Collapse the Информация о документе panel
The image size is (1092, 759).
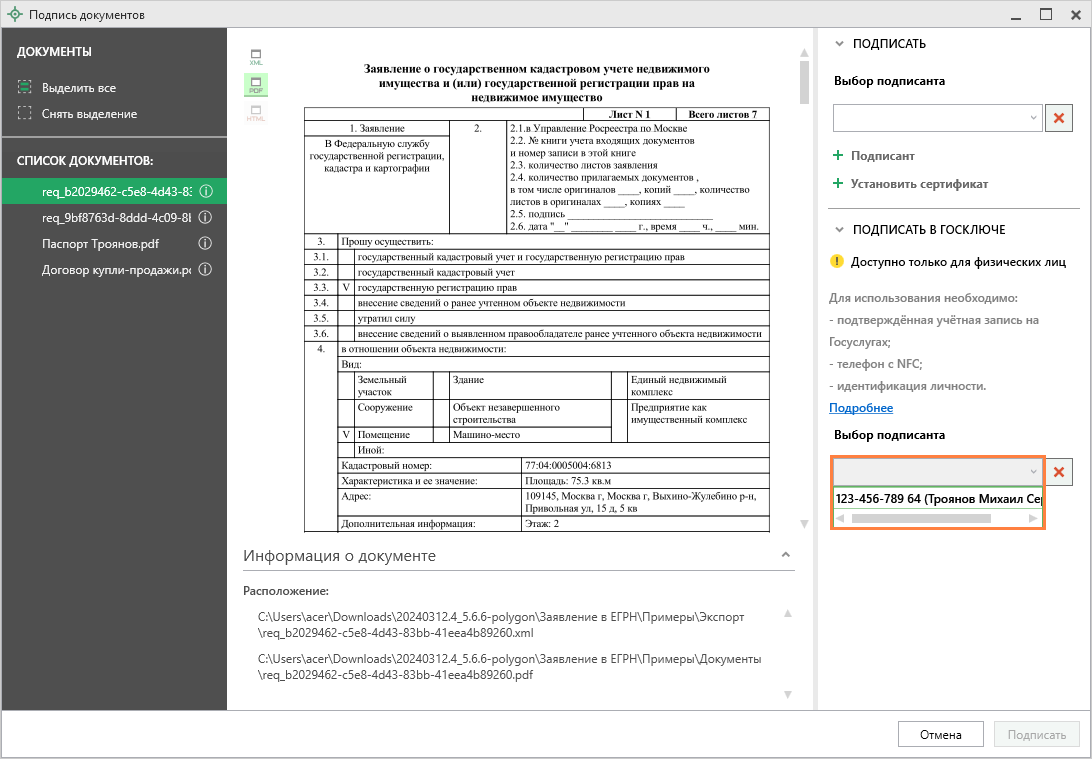[x=785, y=555]
